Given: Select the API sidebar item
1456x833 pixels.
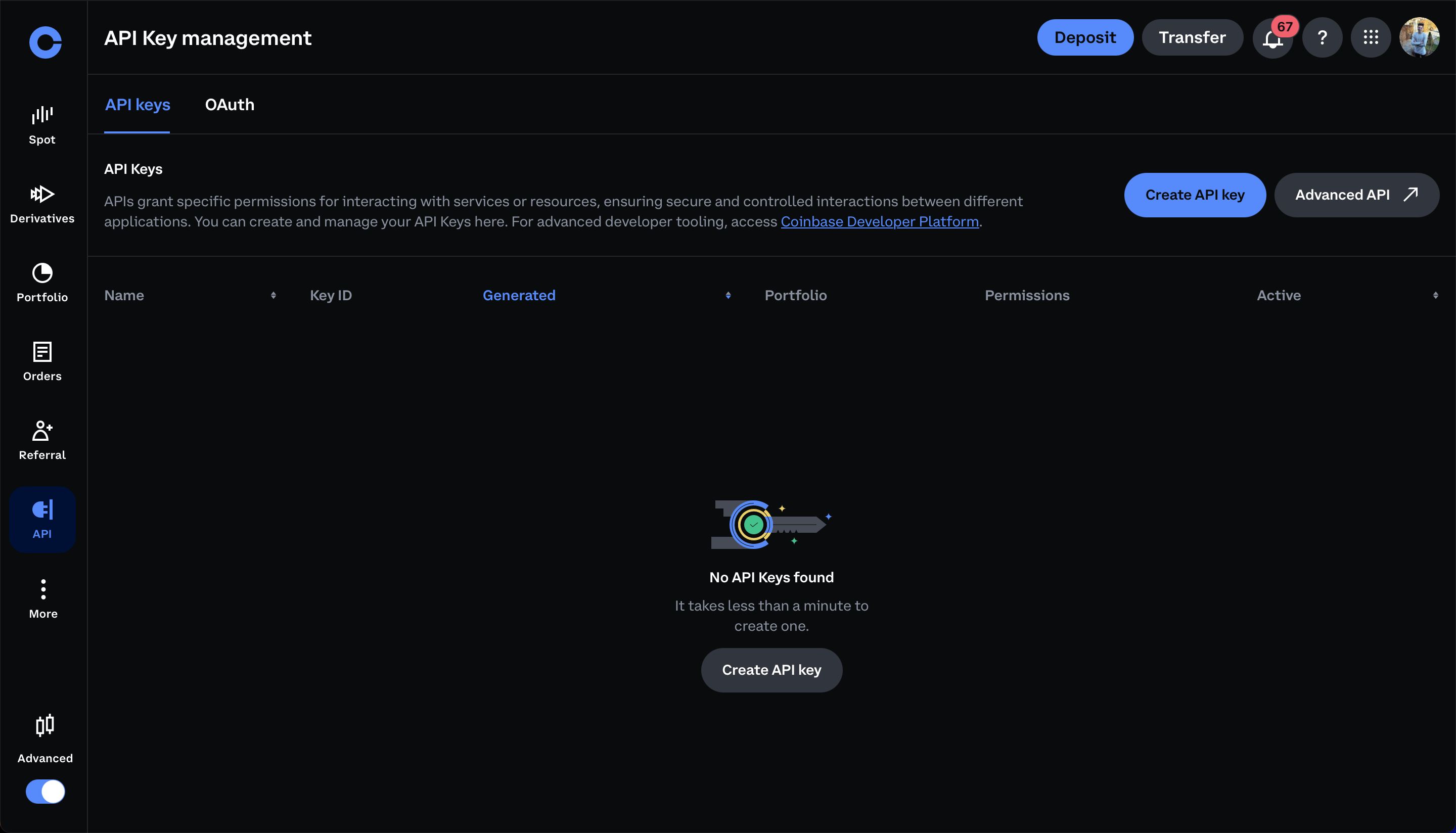Looking at the screenshot, I should click(x=42, y=520).
